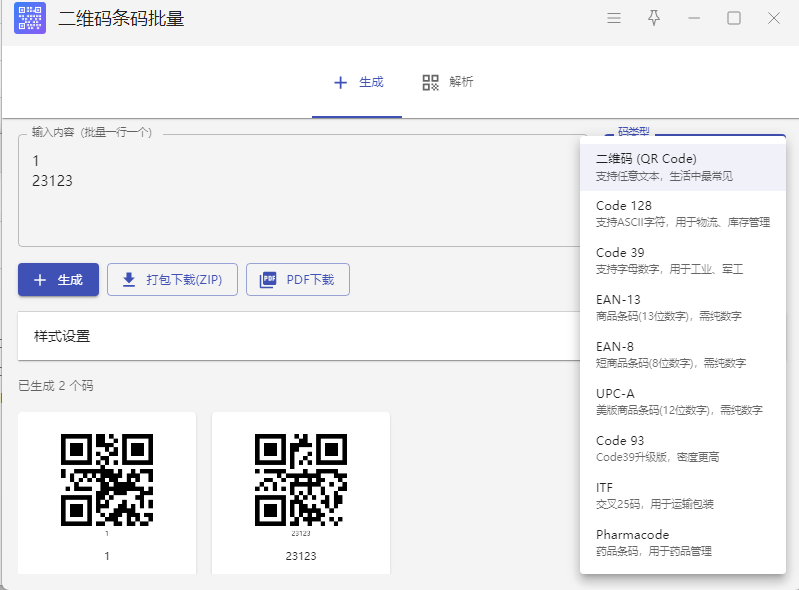The image size is (799, 590).
Task: Open the QR code thumbnail labeled 23123
Action: coord(301,480)
